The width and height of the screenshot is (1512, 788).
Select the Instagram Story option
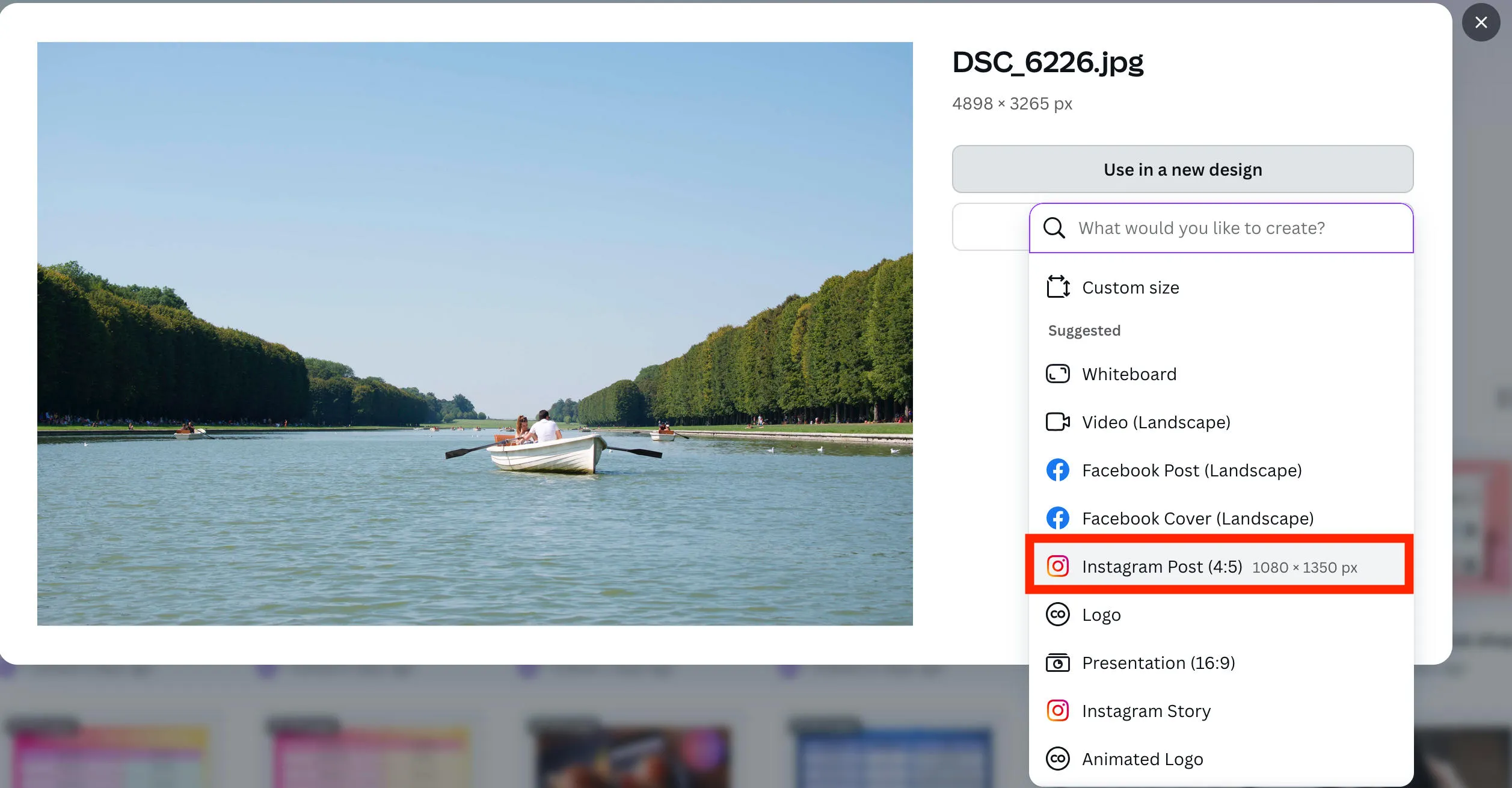(1146, 711)
